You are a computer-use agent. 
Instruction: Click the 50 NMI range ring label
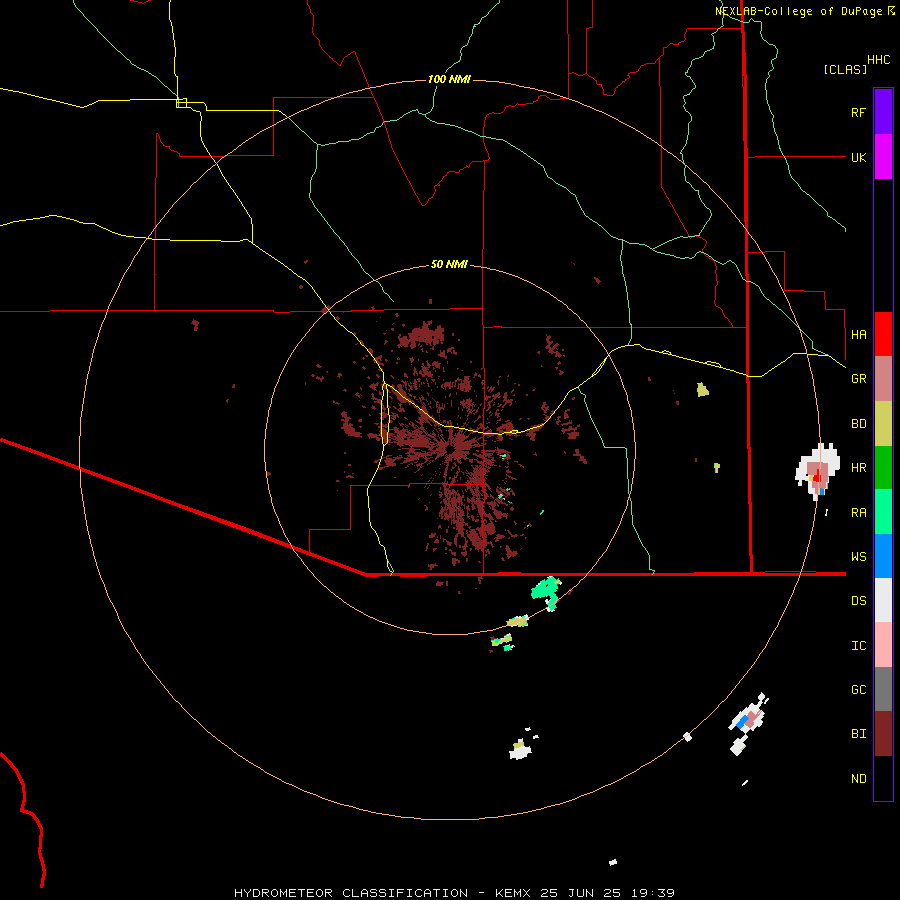pyautogui.click(x=449, y=264)
